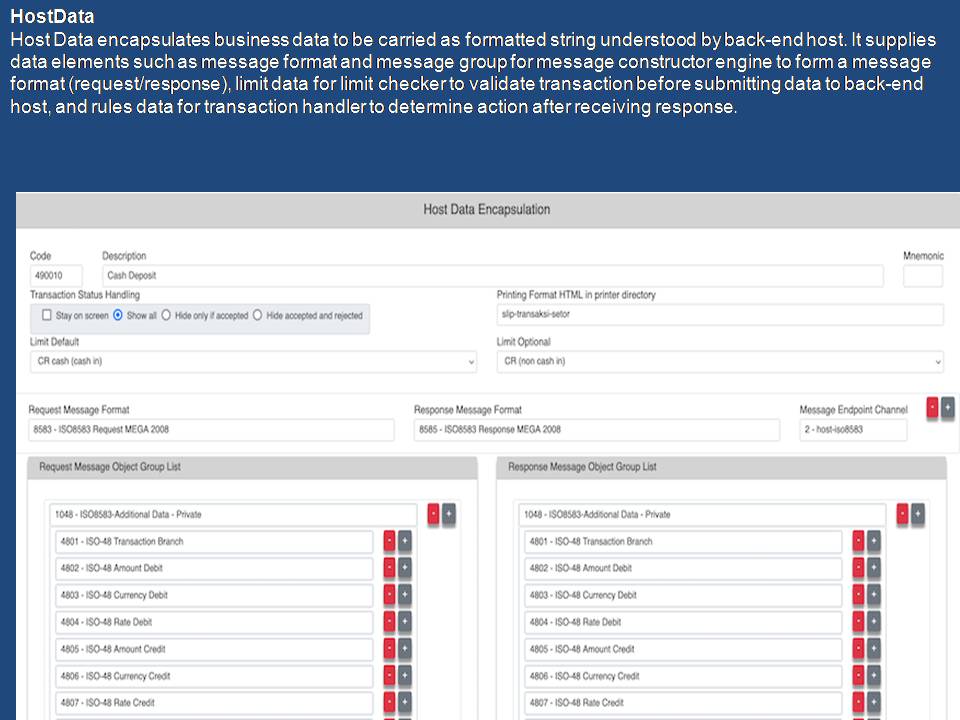Add item after request group 1048 ISO8583-Additional Data
Screen dimensions: 960x720
point(449,514)
